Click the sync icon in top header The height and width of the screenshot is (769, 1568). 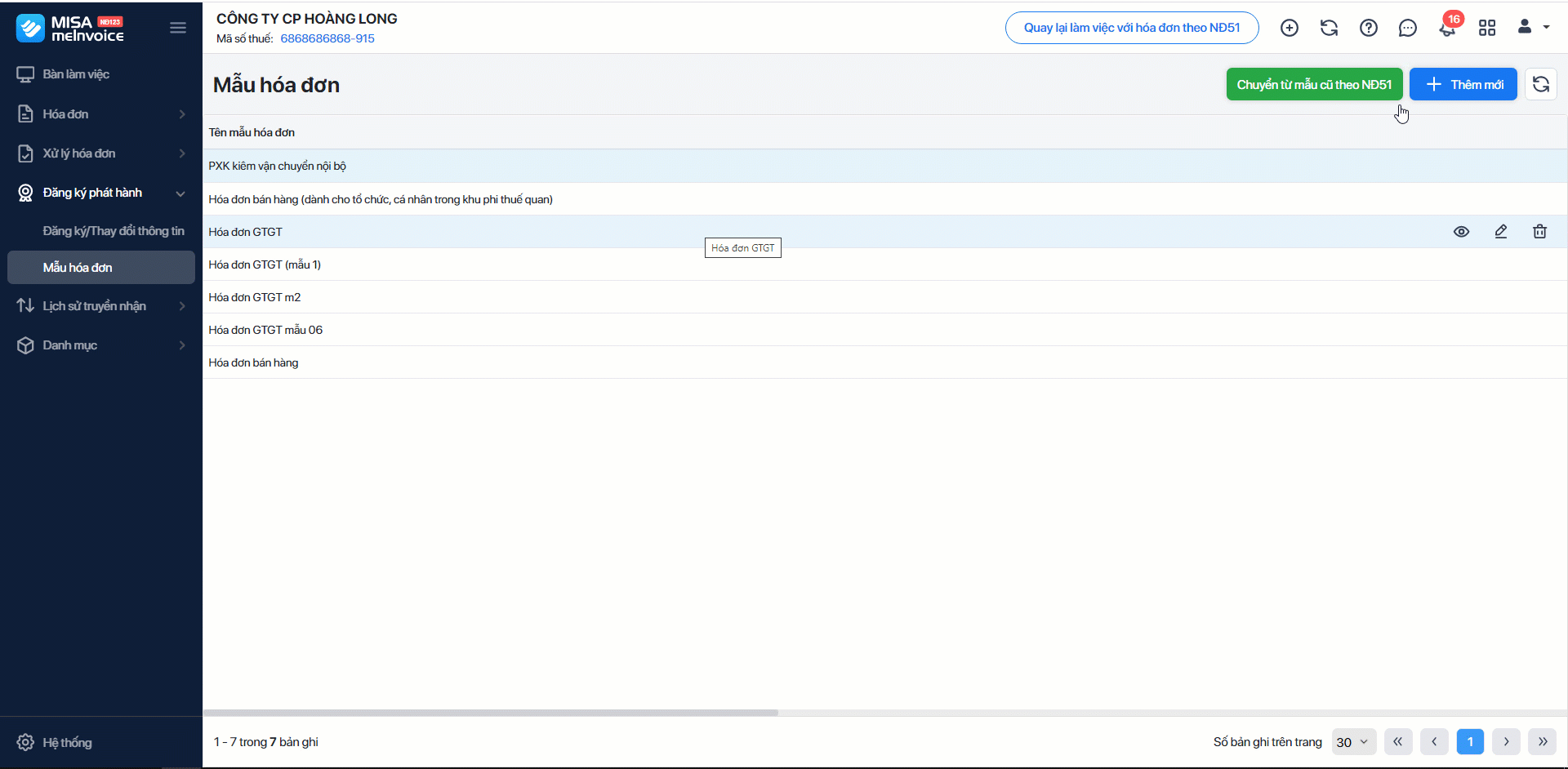coord(1329,28)
